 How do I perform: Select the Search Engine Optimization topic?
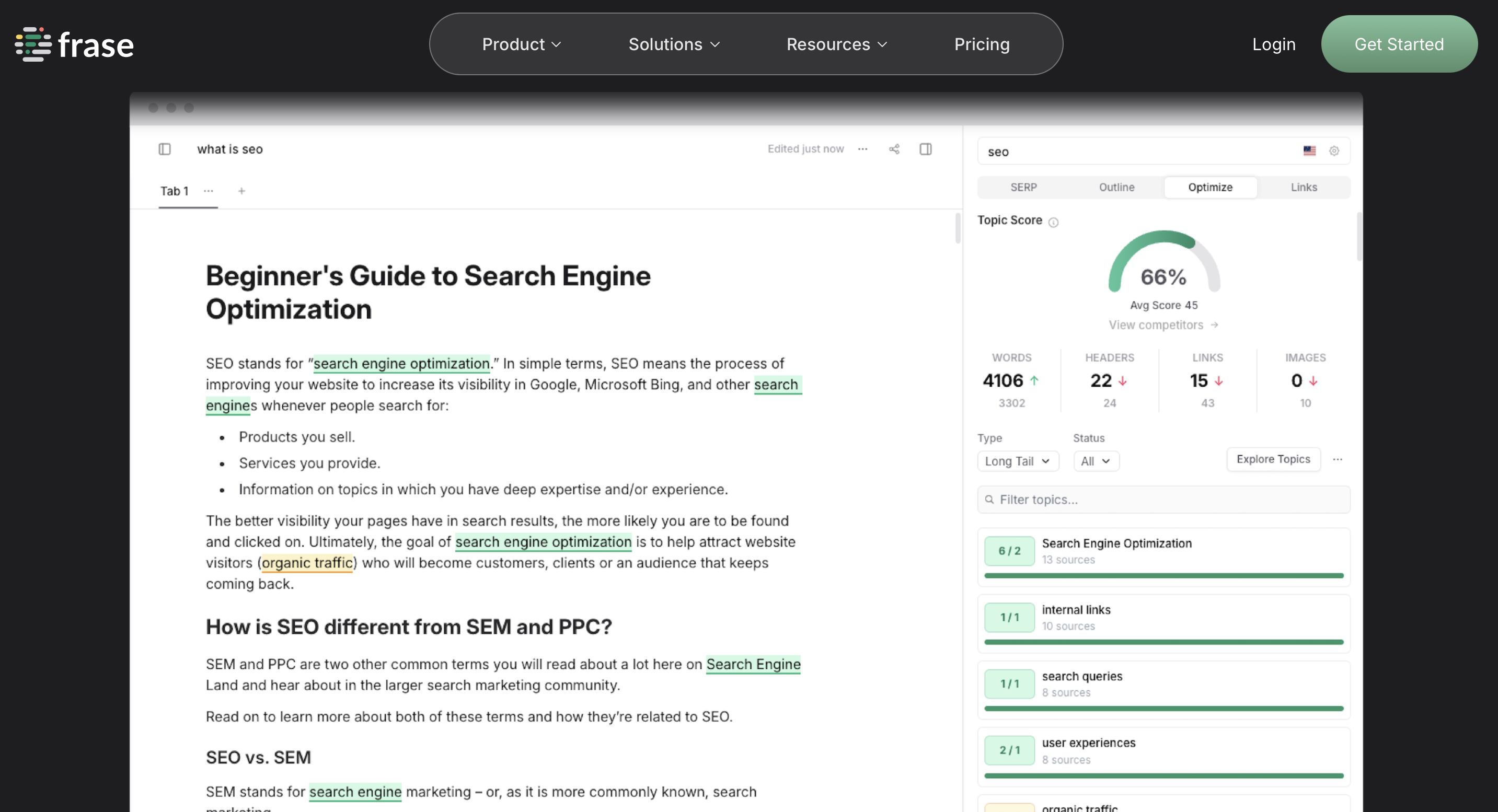pyautogui.click(x=1163, y=557)
